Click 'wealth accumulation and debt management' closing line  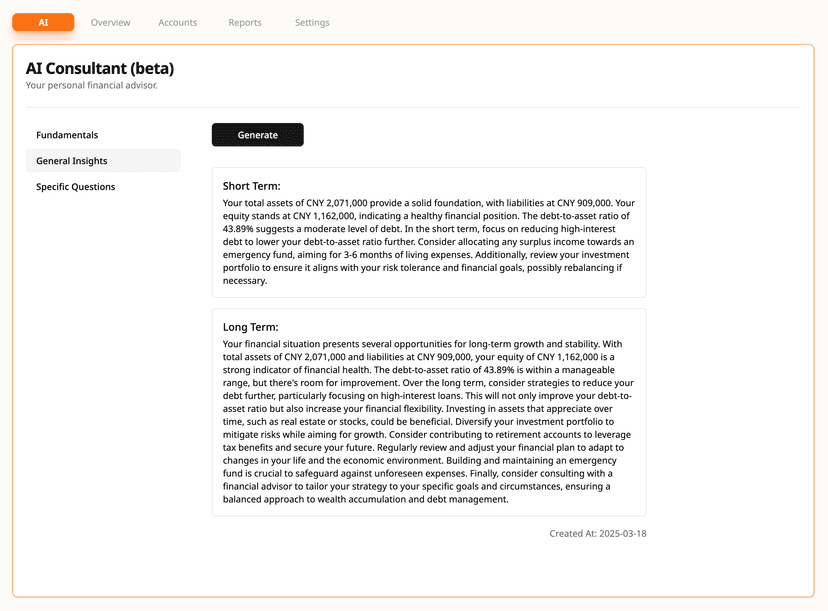(412, 500)
